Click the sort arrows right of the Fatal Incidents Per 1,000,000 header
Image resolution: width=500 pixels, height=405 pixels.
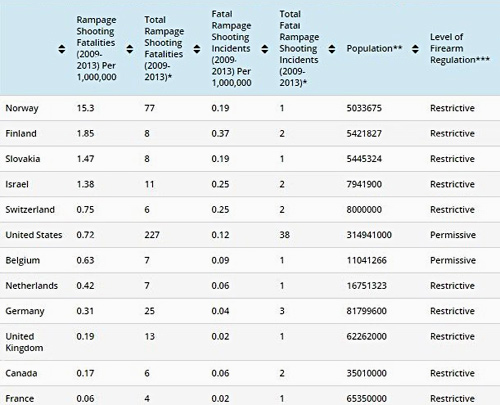(x=265, y=49)
